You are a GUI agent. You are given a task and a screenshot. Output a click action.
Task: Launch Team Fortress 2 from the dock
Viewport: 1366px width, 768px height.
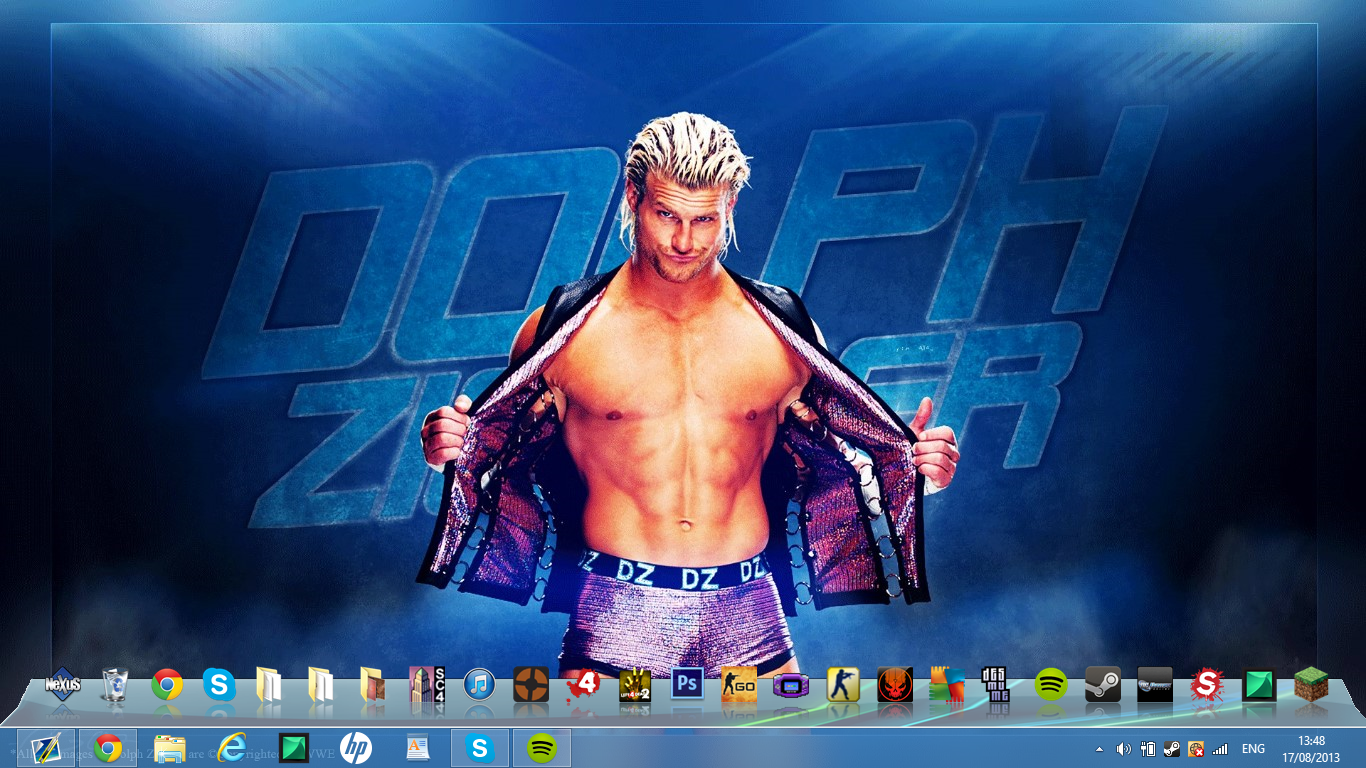531,685
